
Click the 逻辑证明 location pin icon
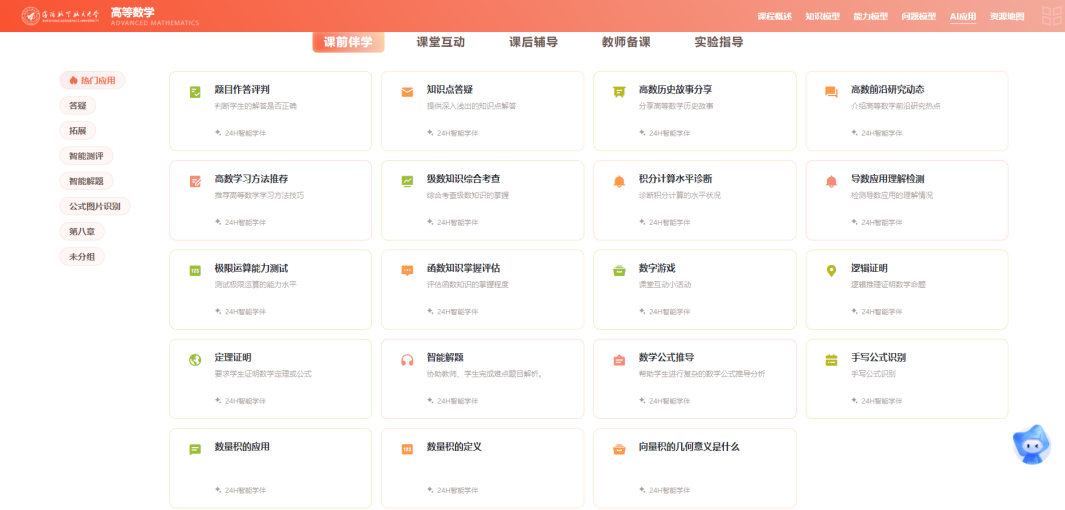point(831,271)
